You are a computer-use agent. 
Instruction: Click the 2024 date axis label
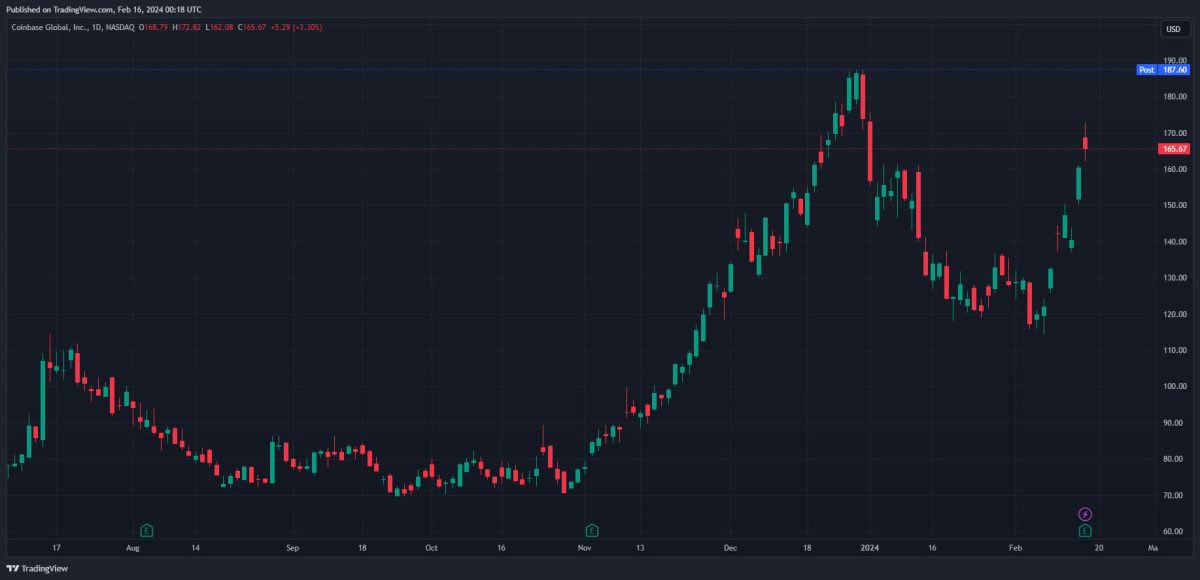click(x=869, y=548)
